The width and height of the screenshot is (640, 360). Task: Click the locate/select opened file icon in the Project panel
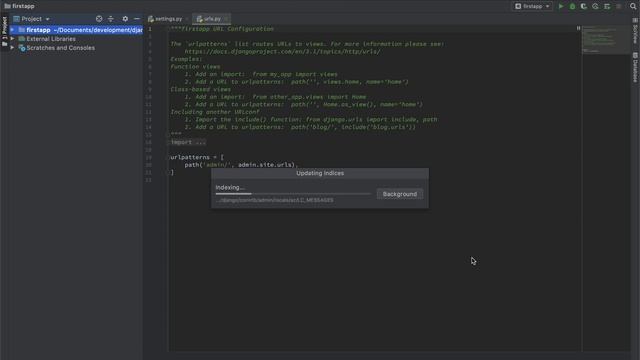click(99, 19)
